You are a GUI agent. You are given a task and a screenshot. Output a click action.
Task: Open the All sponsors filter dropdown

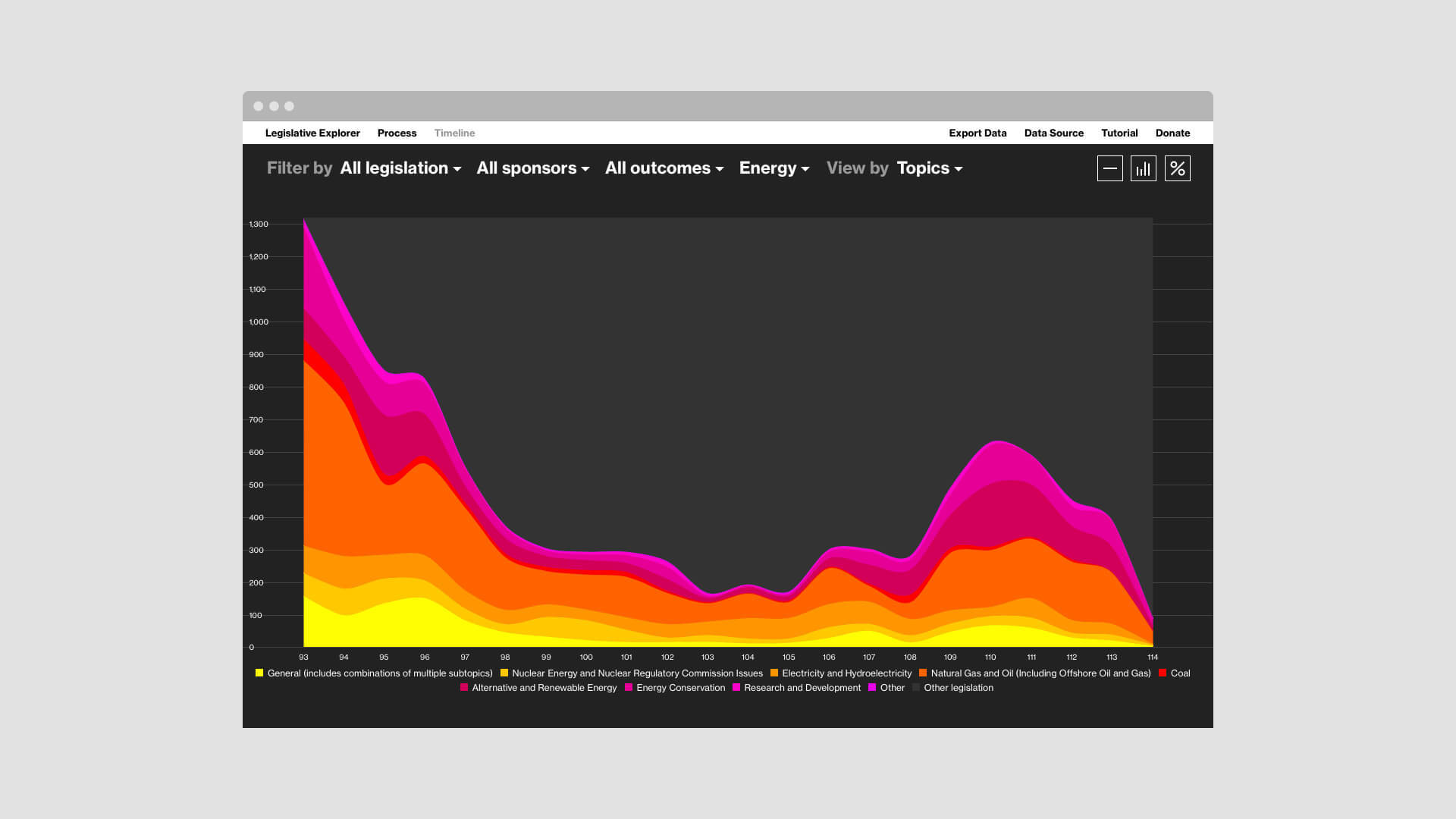[533, 168]
